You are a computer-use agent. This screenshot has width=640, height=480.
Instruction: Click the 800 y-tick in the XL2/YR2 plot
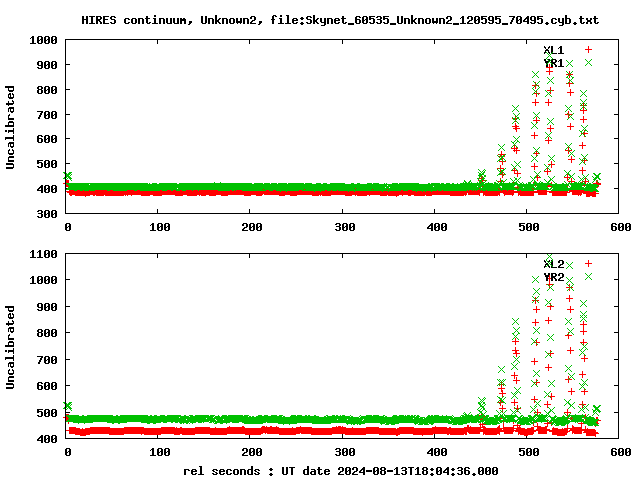47,333
